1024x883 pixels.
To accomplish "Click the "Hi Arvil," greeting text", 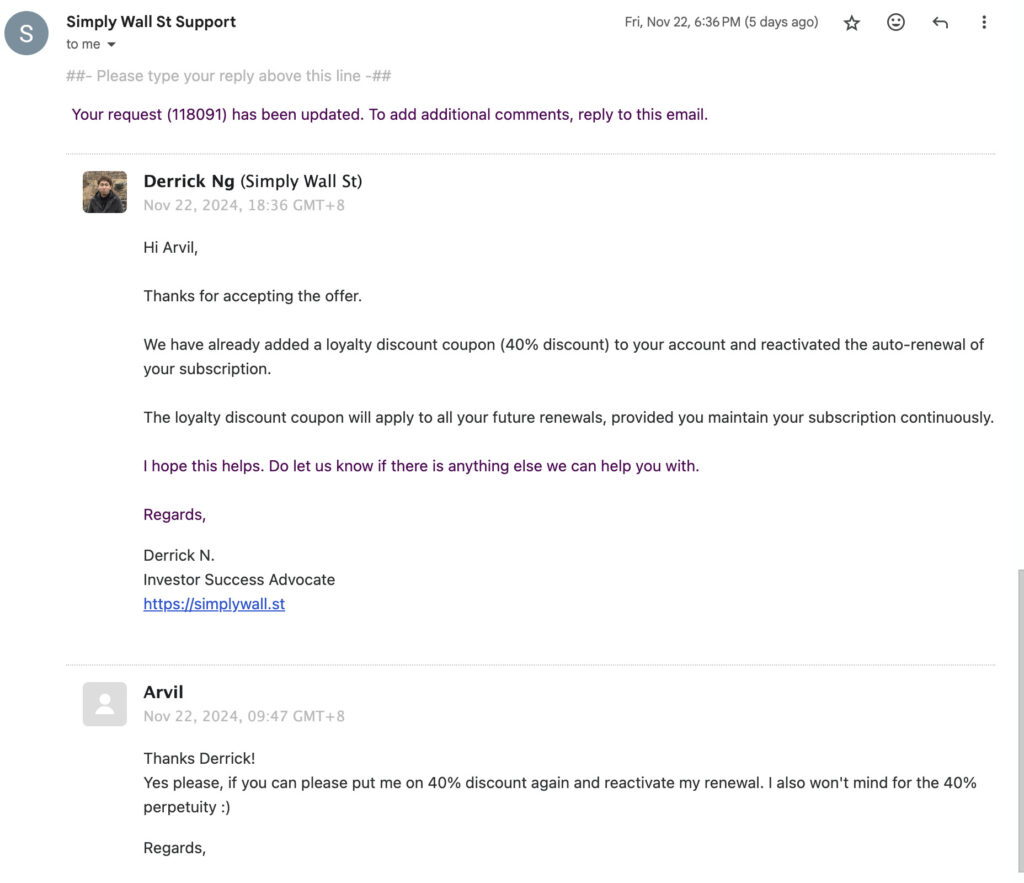I will [x=170, y=247].
